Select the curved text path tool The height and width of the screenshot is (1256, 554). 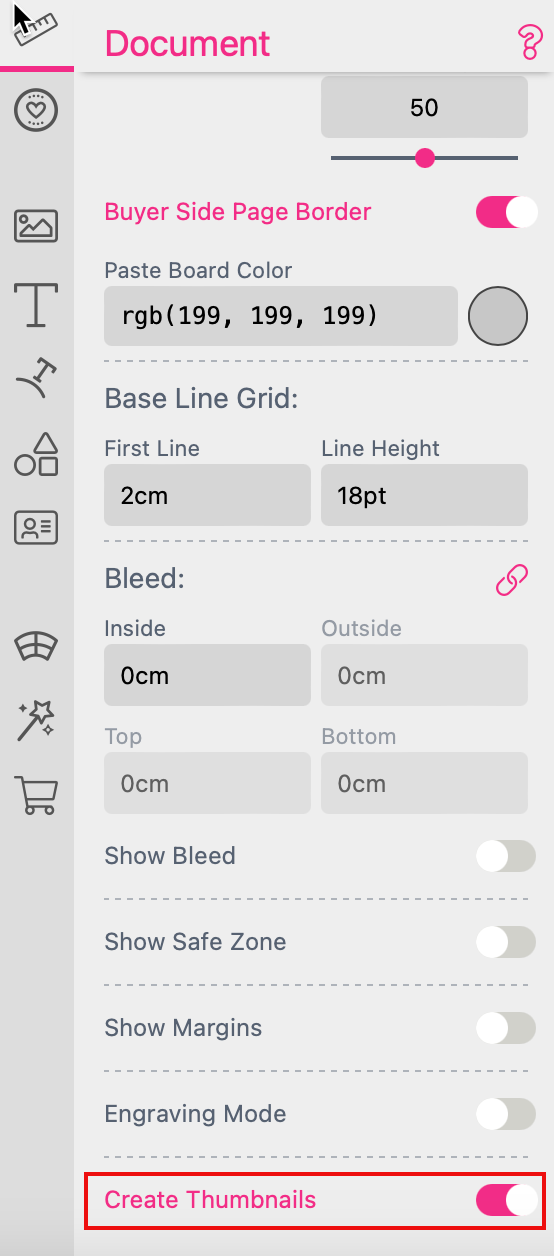coord(36,380)
